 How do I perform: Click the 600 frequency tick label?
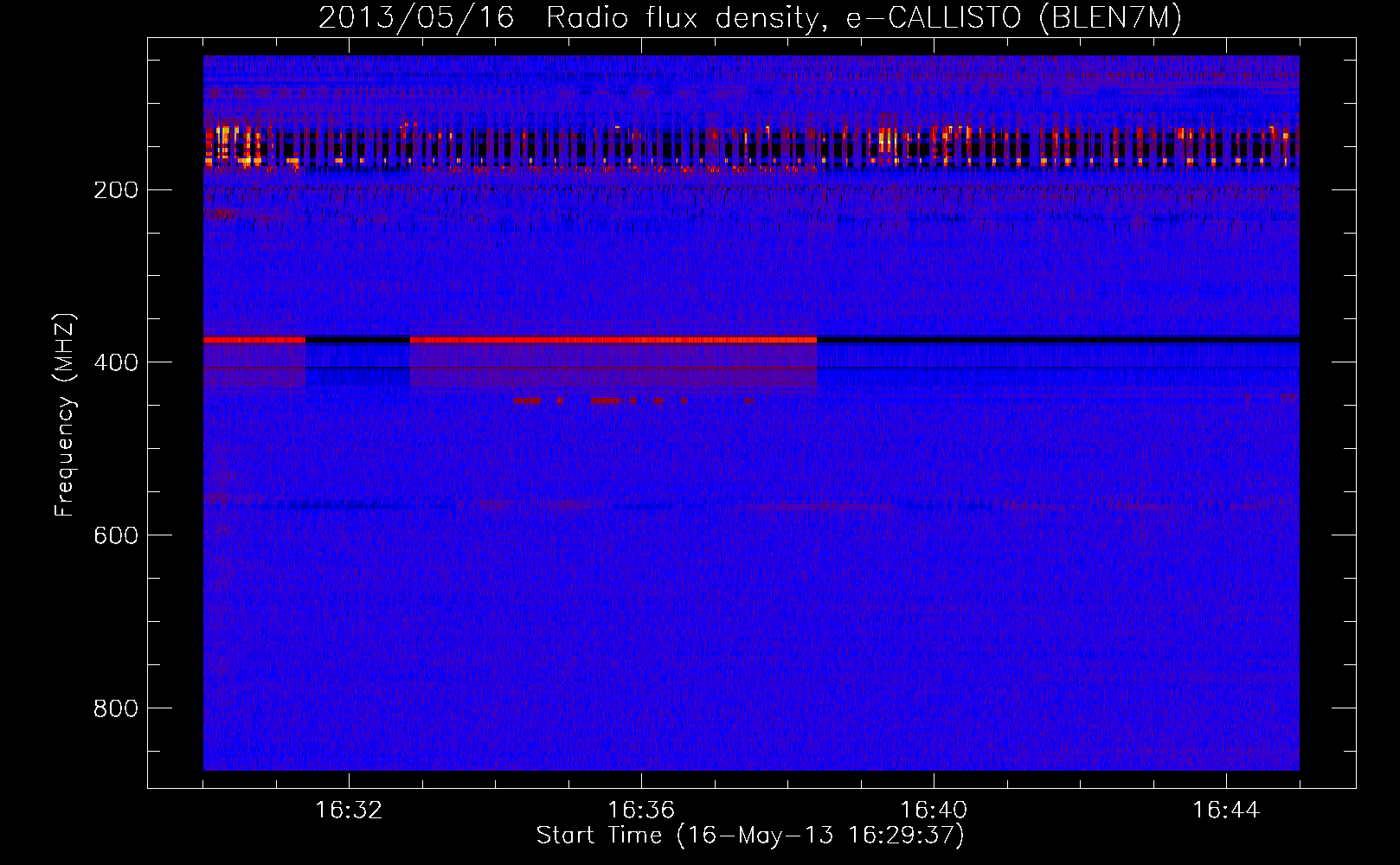(116, 535)
